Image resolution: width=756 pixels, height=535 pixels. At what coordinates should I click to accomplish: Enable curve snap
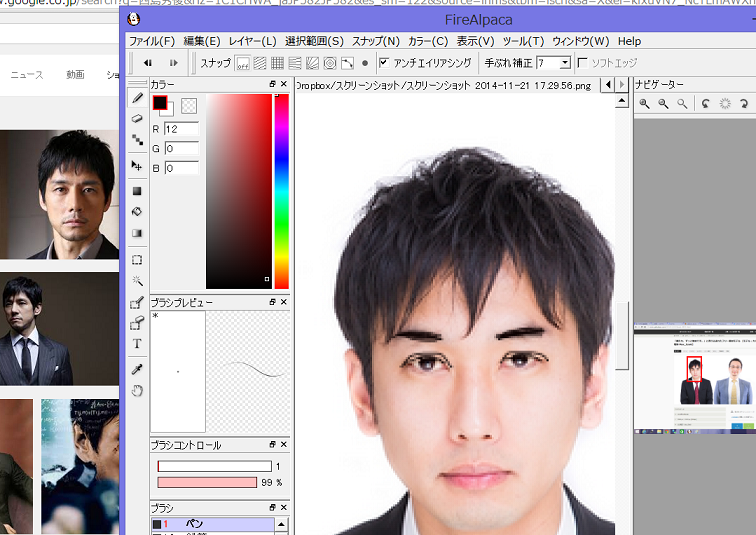(x=347, y=63)
